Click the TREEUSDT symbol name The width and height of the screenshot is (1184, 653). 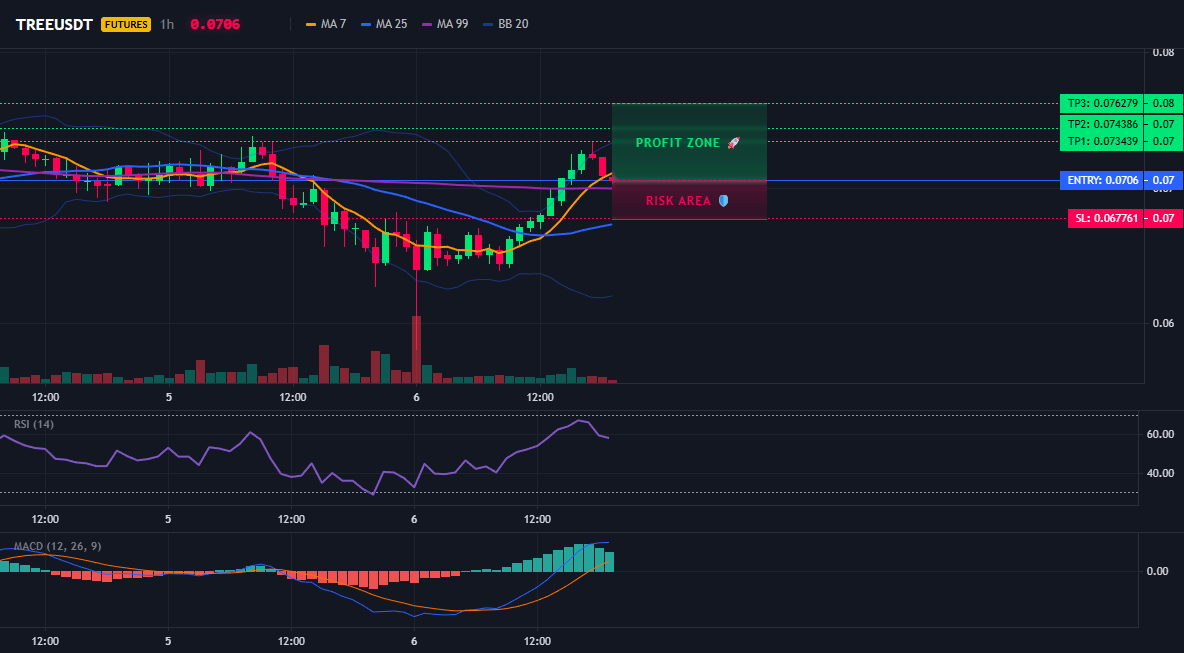(54, 24)
